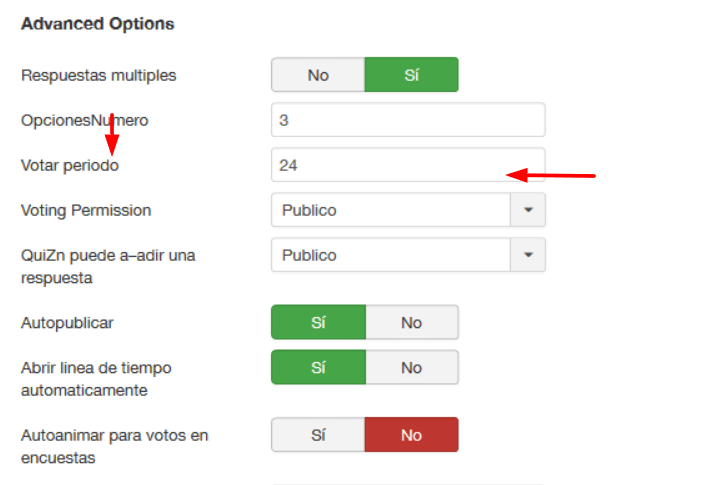Choose Sí for Abrir linea de tiempo
This screenshot has height=485, width=724.
318,367
